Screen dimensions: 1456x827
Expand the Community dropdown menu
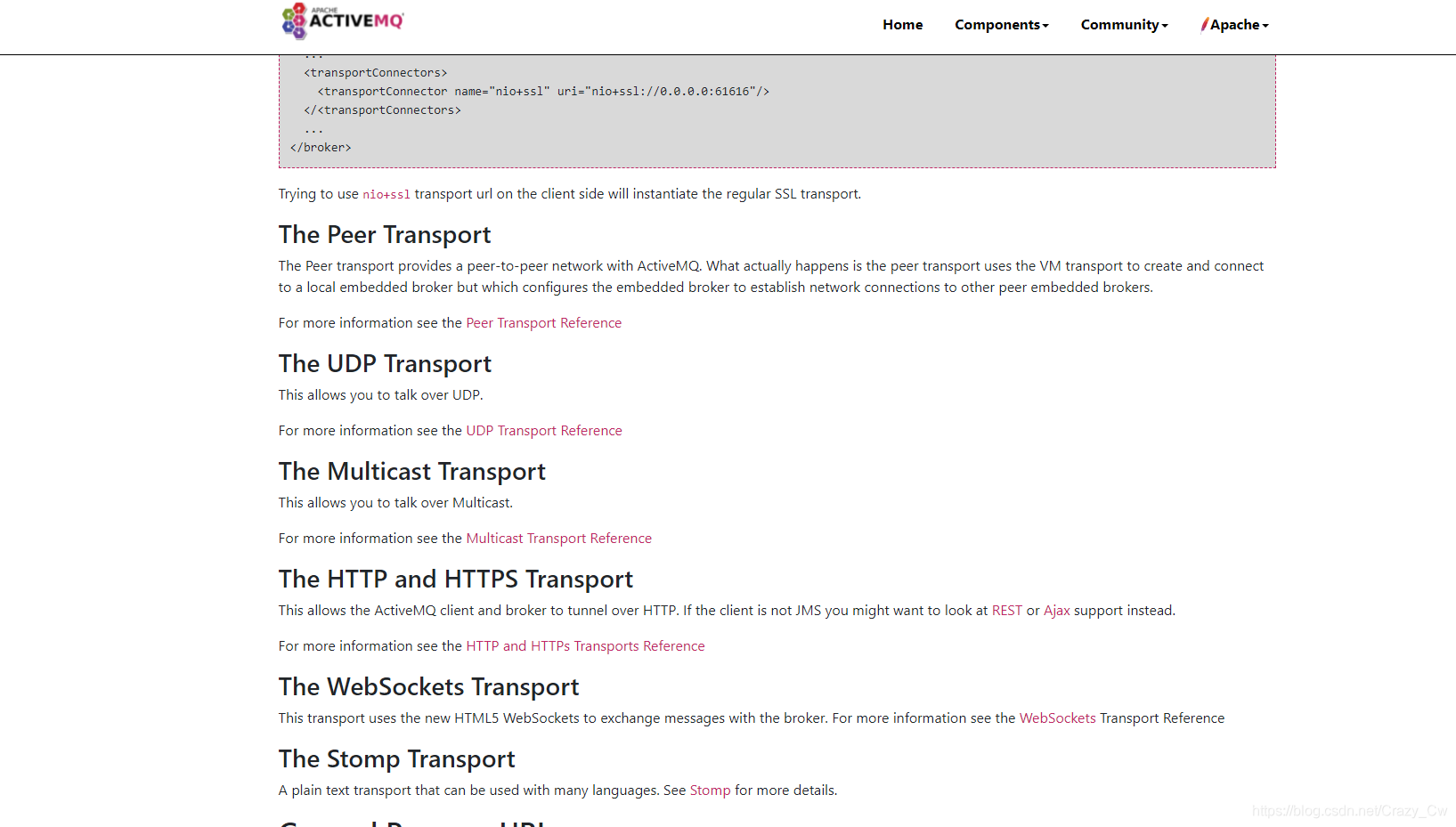pos(1125,25)
